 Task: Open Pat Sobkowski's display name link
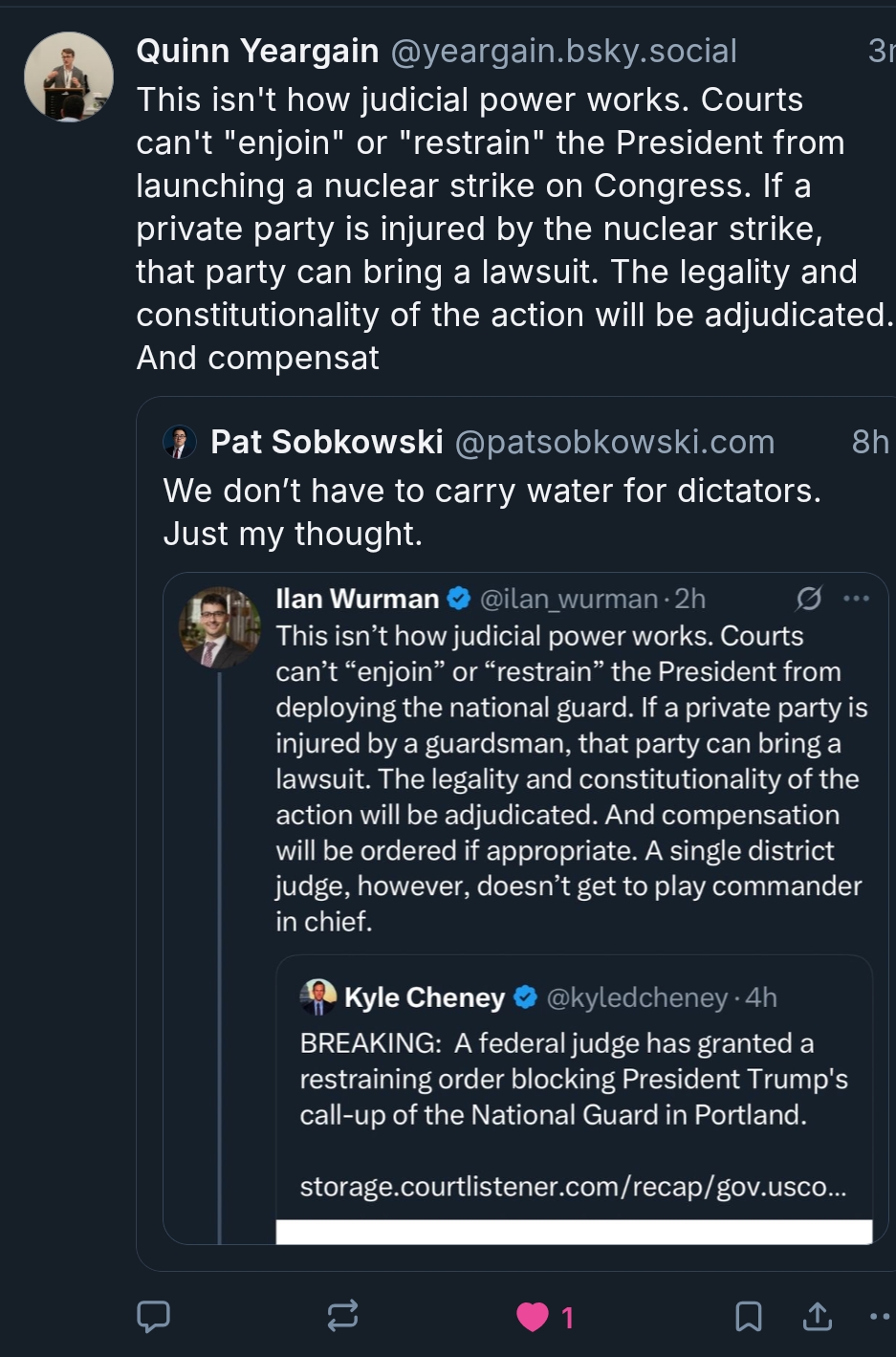click(326, 442)
